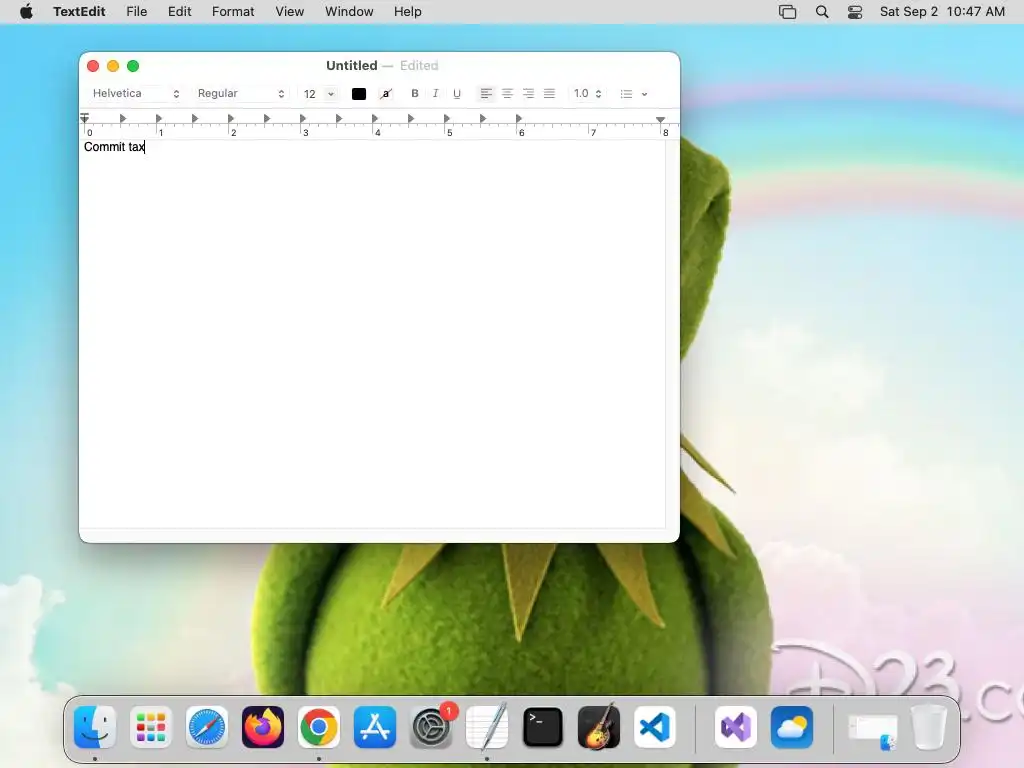Align text right
This screenshot has width=1024, height=768.
pyautogui.click(x=528, y=93)
